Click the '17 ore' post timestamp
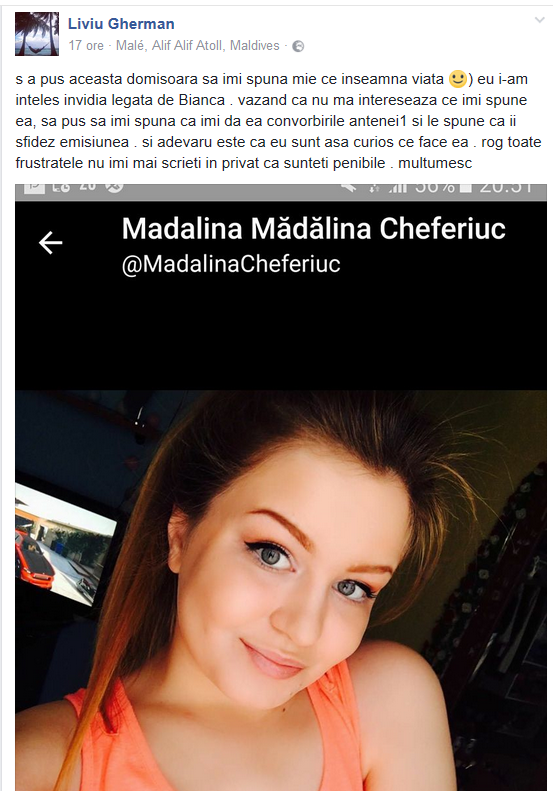The image size is (553, 791). pyautogui.click(x=86, y=46)
